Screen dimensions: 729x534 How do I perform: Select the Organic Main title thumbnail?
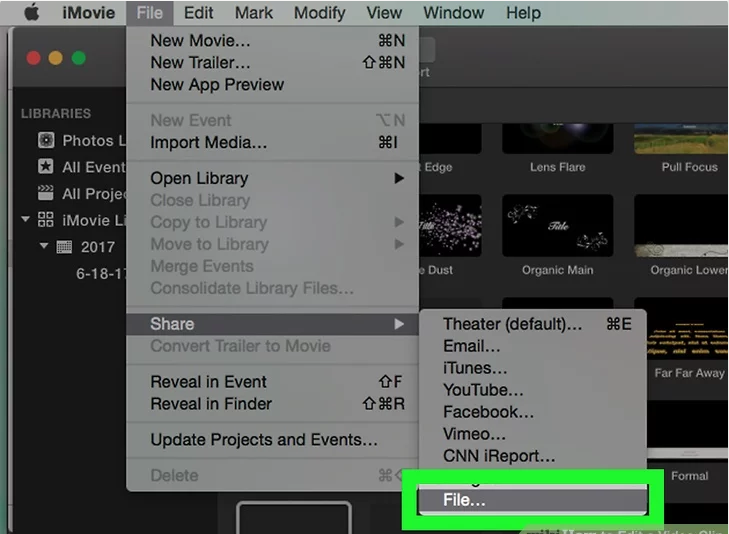pos(557,225)
